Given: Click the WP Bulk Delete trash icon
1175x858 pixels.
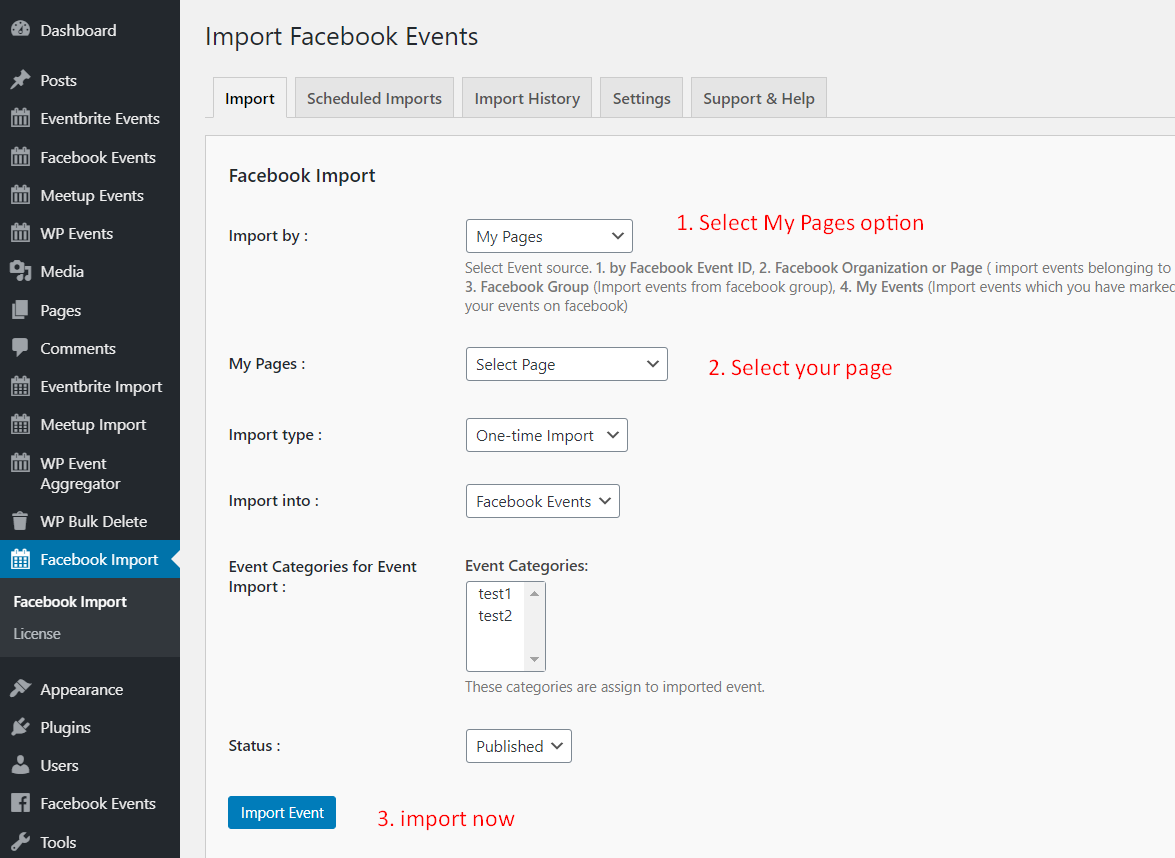Looking at the screenshot, I should click(20, 522).
